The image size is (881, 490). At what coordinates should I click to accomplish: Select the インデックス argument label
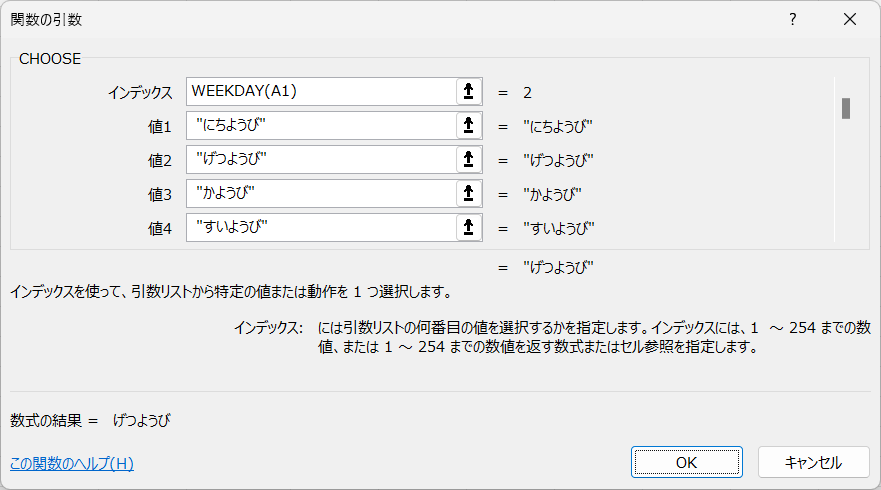tap(140, 93)
